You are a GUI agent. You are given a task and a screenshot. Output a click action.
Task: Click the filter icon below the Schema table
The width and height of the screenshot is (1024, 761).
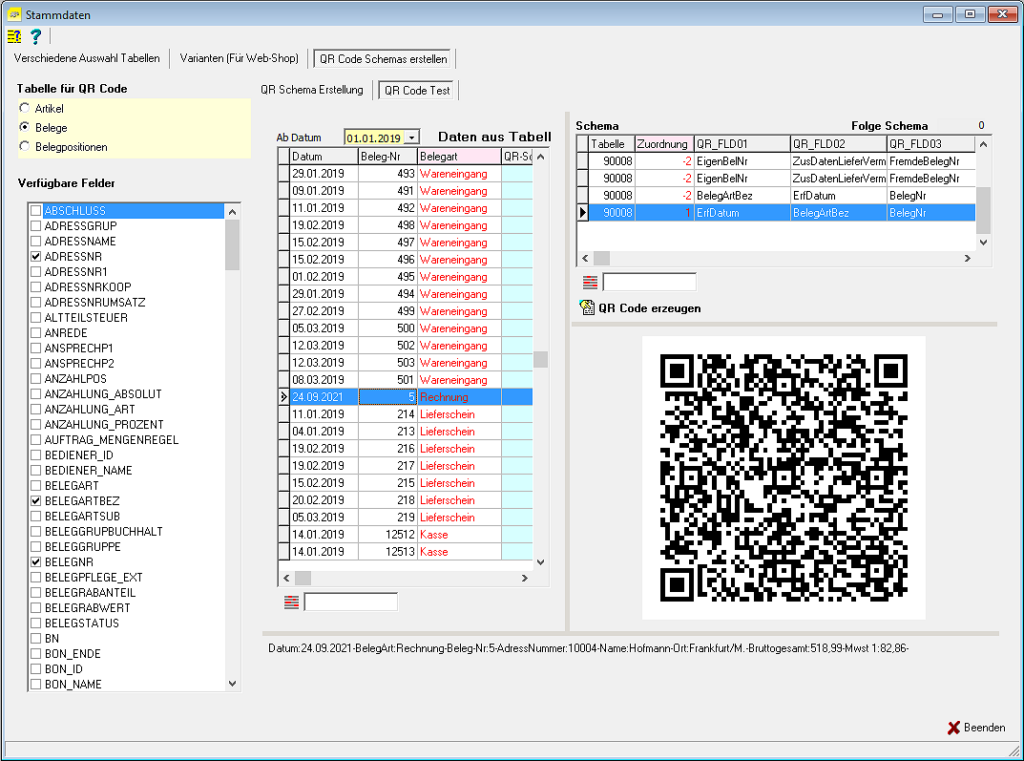pos(590,282)
